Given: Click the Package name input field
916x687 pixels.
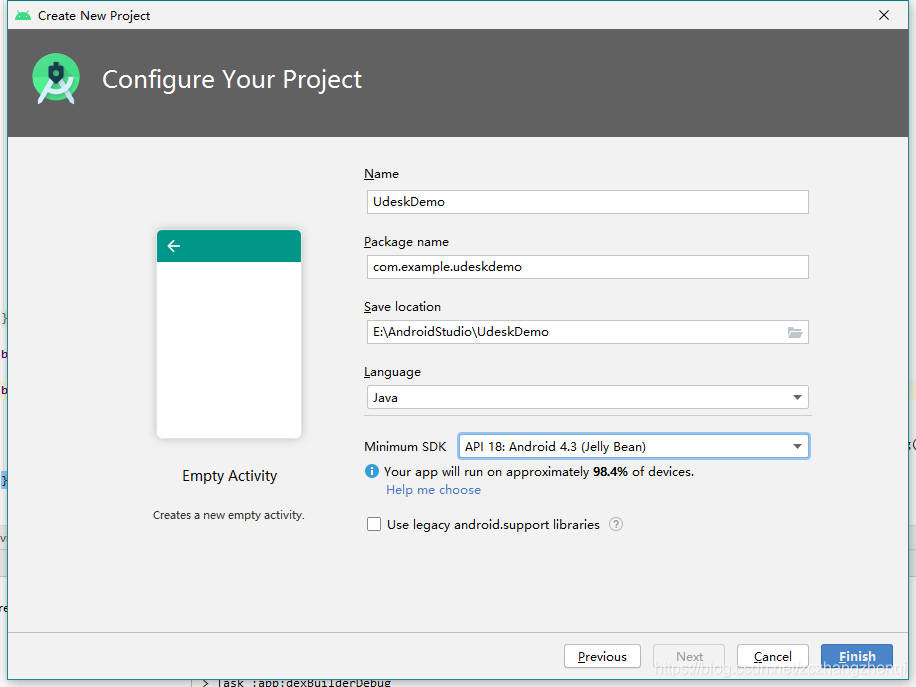Looking at the screenshot, I should [588, 267].
